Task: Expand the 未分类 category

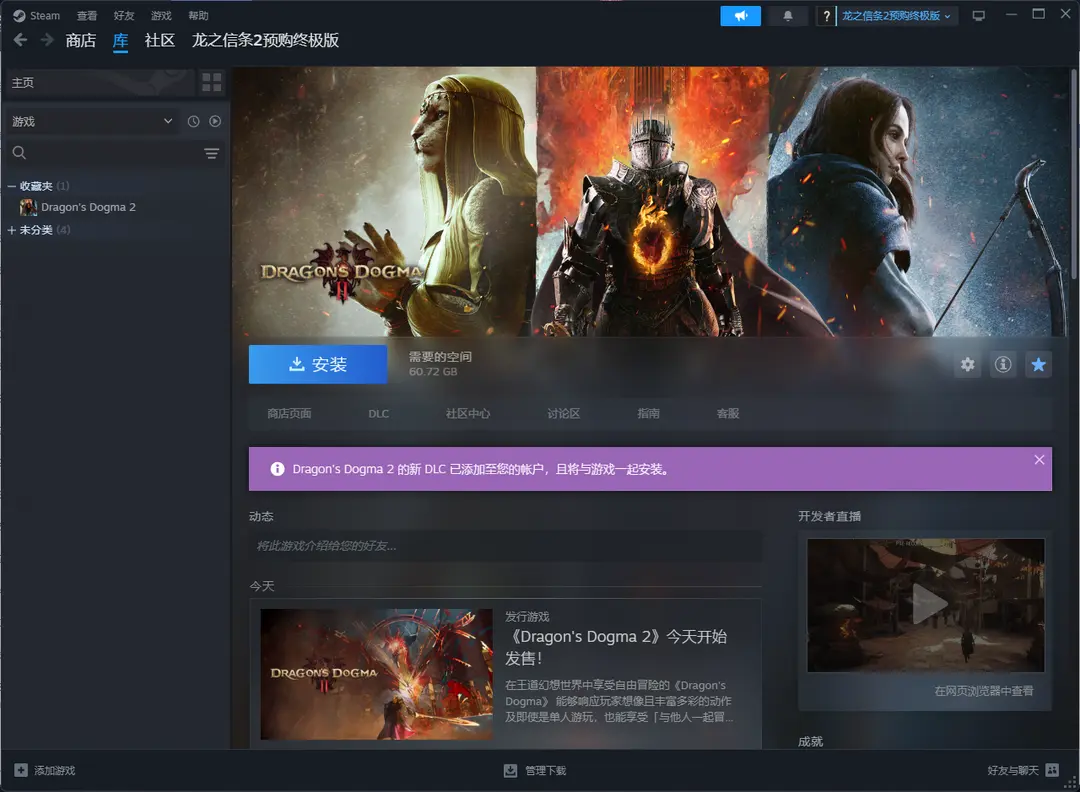Action: click(x=12, y=230)
